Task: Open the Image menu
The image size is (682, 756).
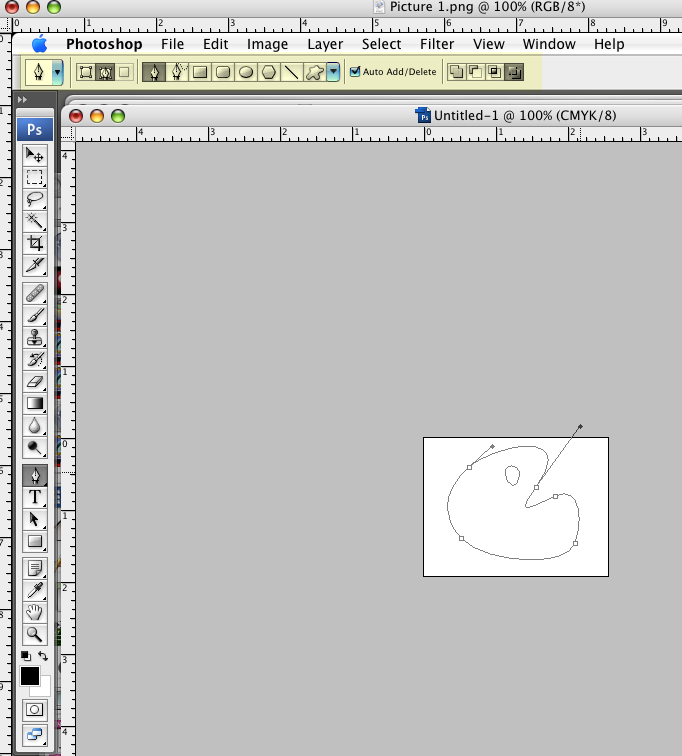Action: coord(267,44)
